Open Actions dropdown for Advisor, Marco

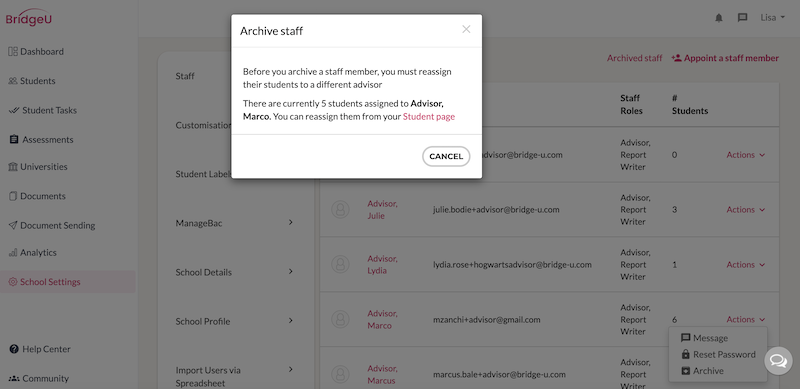point(745,319)
